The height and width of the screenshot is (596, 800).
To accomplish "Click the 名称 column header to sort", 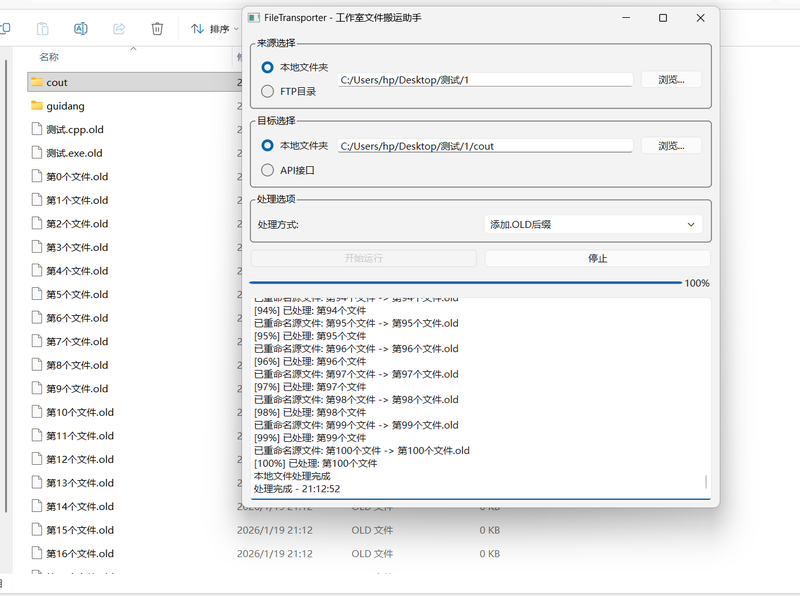I will [49, 57].
